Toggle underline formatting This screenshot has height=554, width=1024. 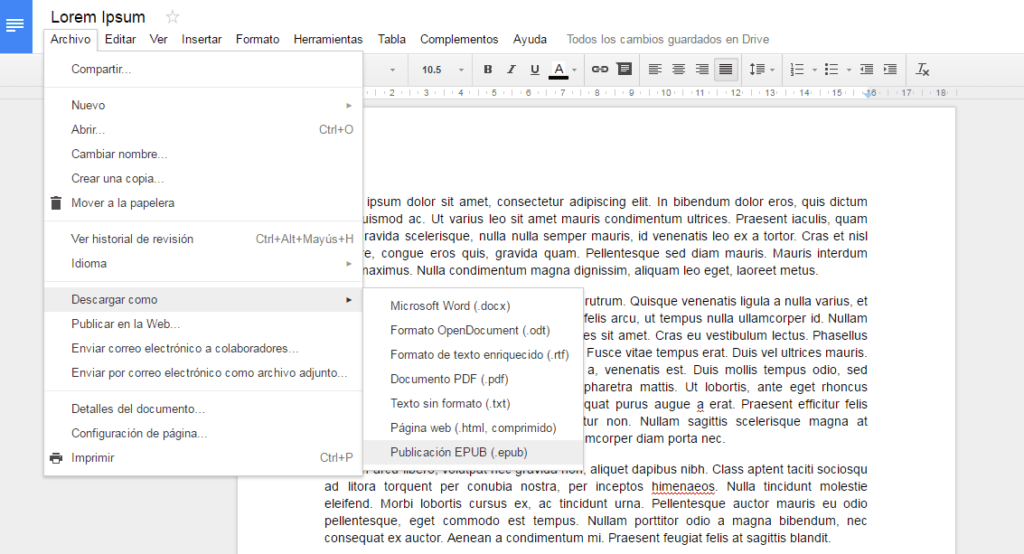(535, 69)
